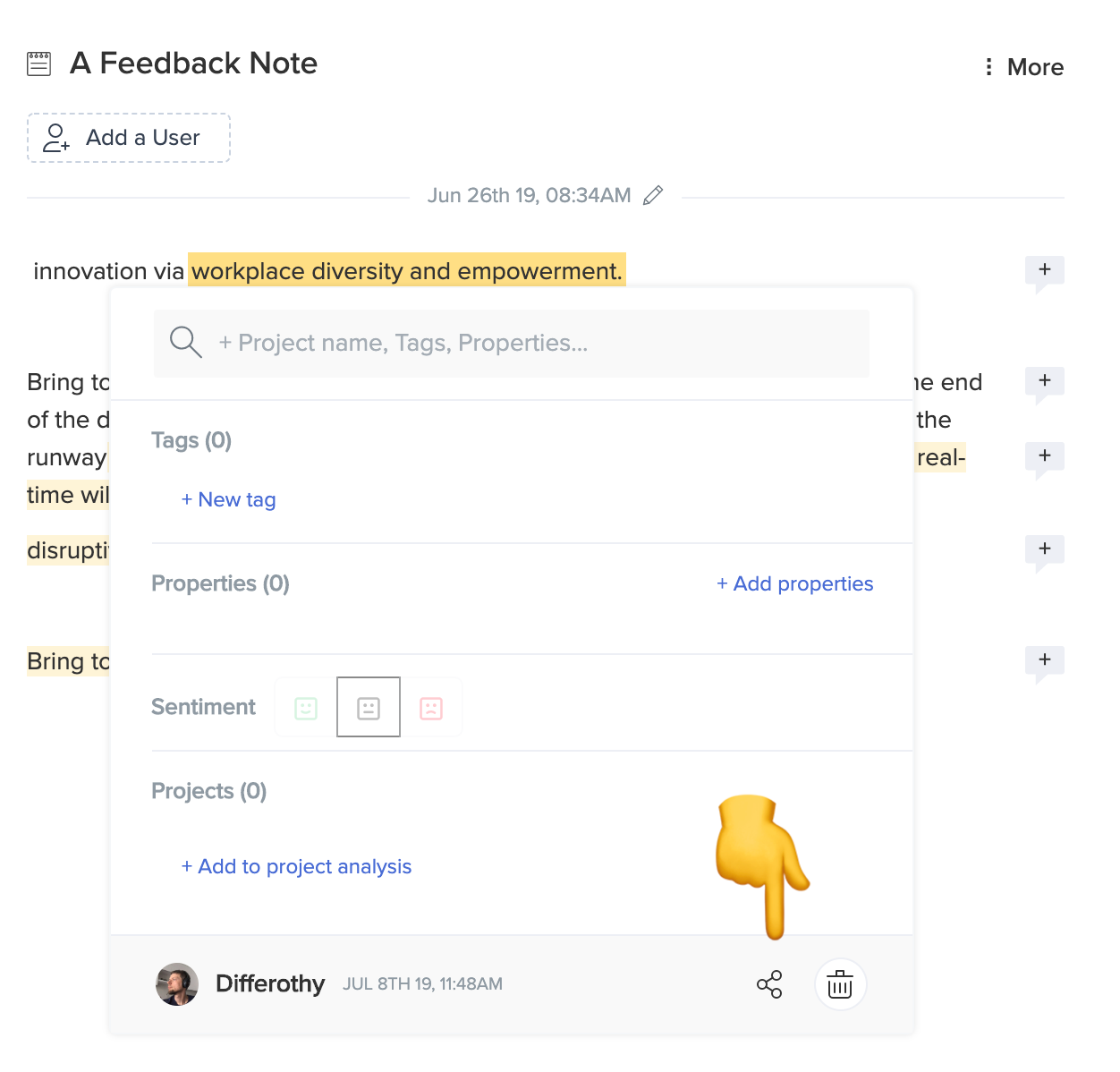Click the trash icon to delete the highlight
Viewport: 1120px width, 1072px height.
tap(839, 983)
